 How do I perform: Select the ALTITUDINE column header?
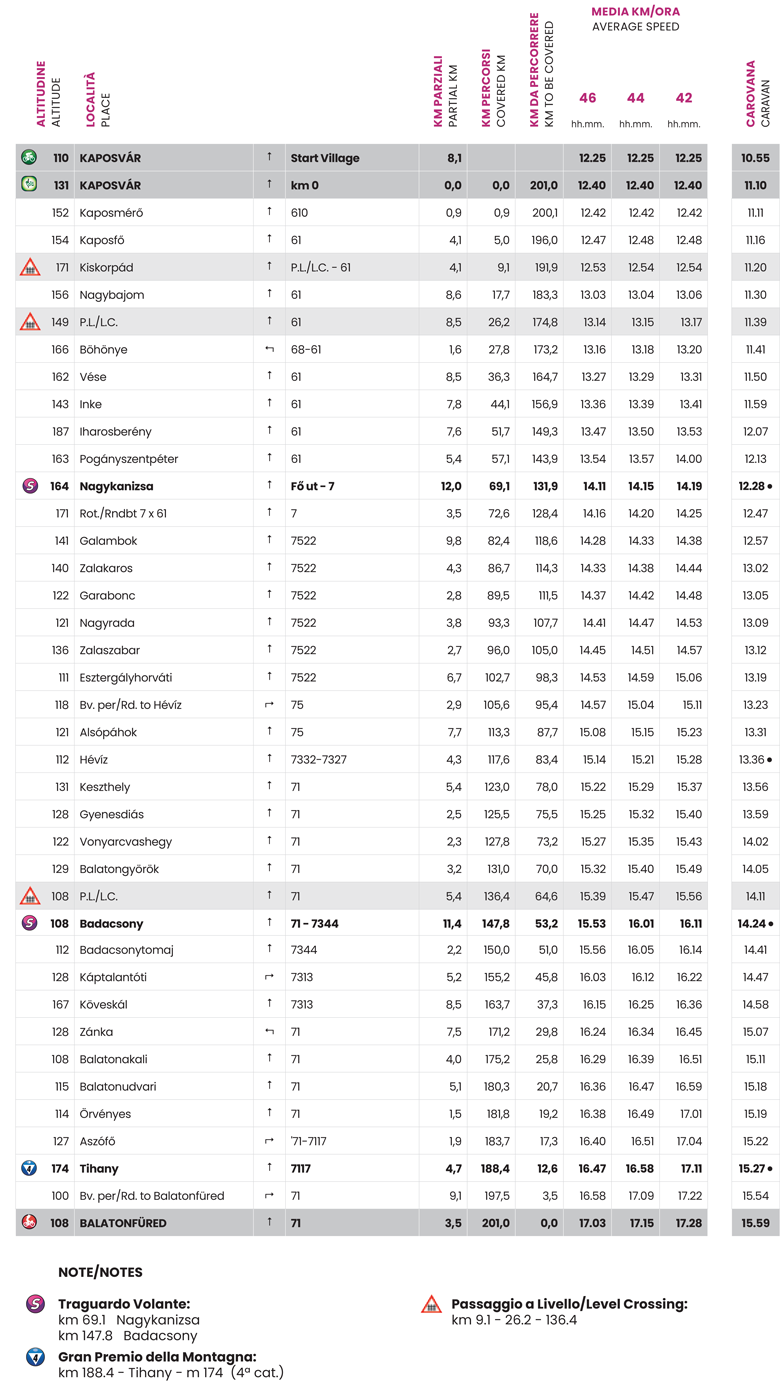pos(41,94)
